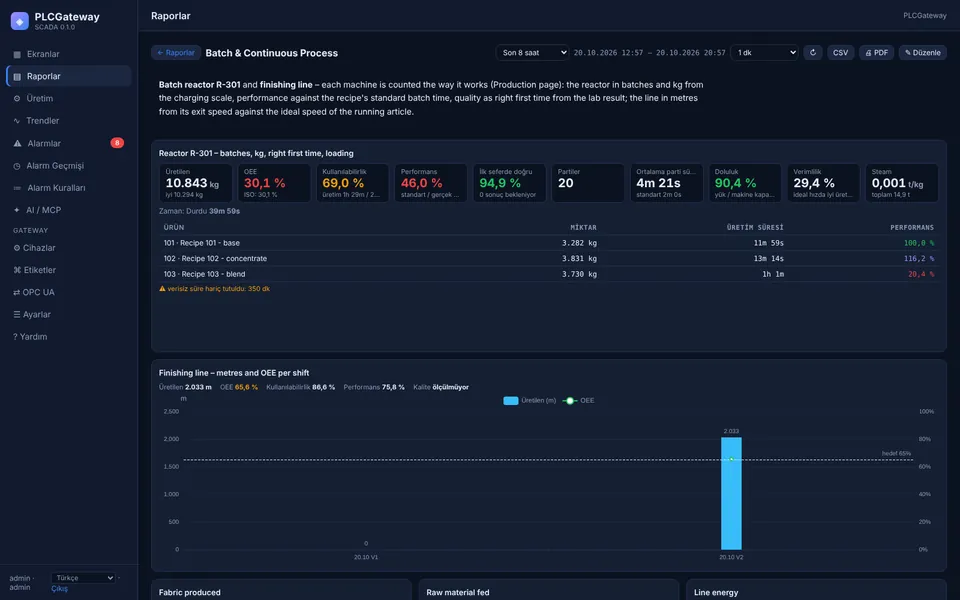
Task: Click the Kullanılabilirlik 69,0 % card
Action: pyautogui.click(x=353, y=182)
